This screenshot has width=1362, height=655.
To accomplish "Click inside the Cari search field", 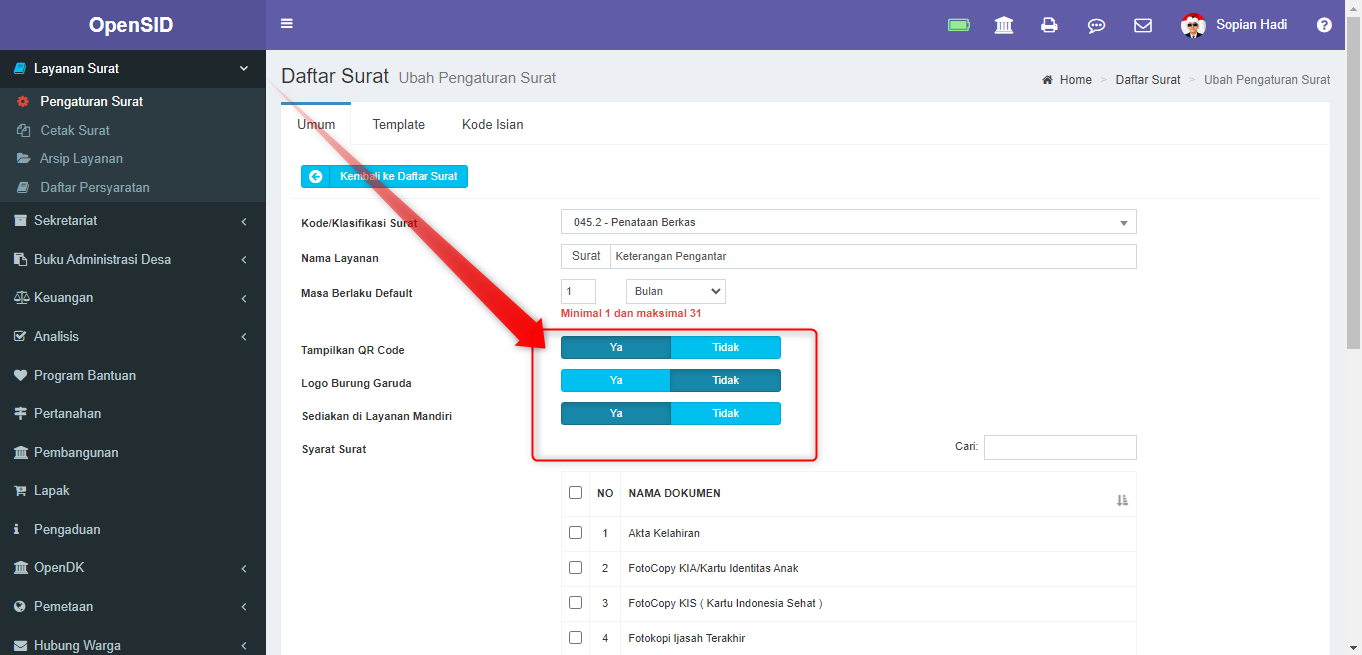I will [1059, 447].
